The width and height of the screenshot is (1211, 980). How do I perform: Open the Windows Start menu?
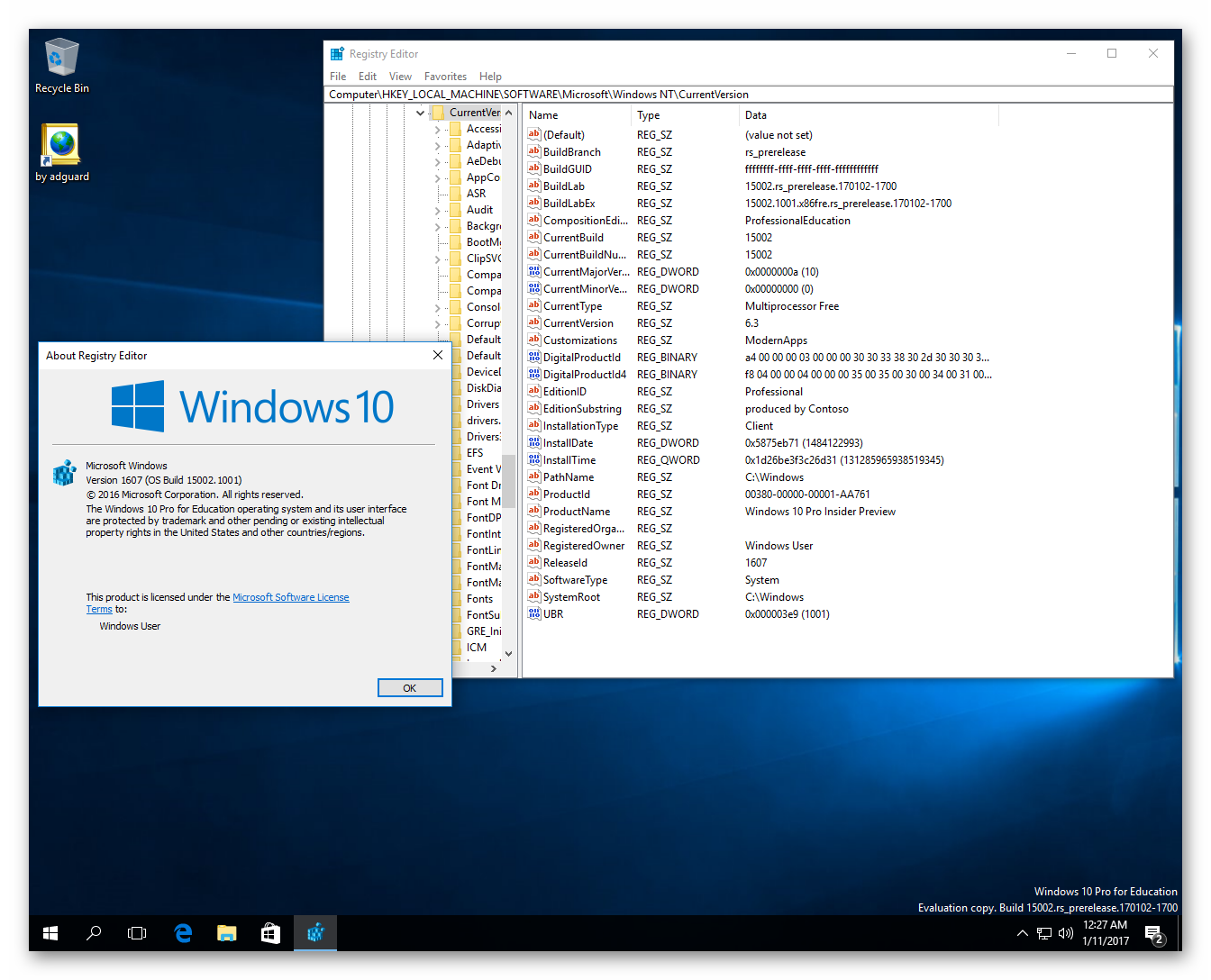50,933
